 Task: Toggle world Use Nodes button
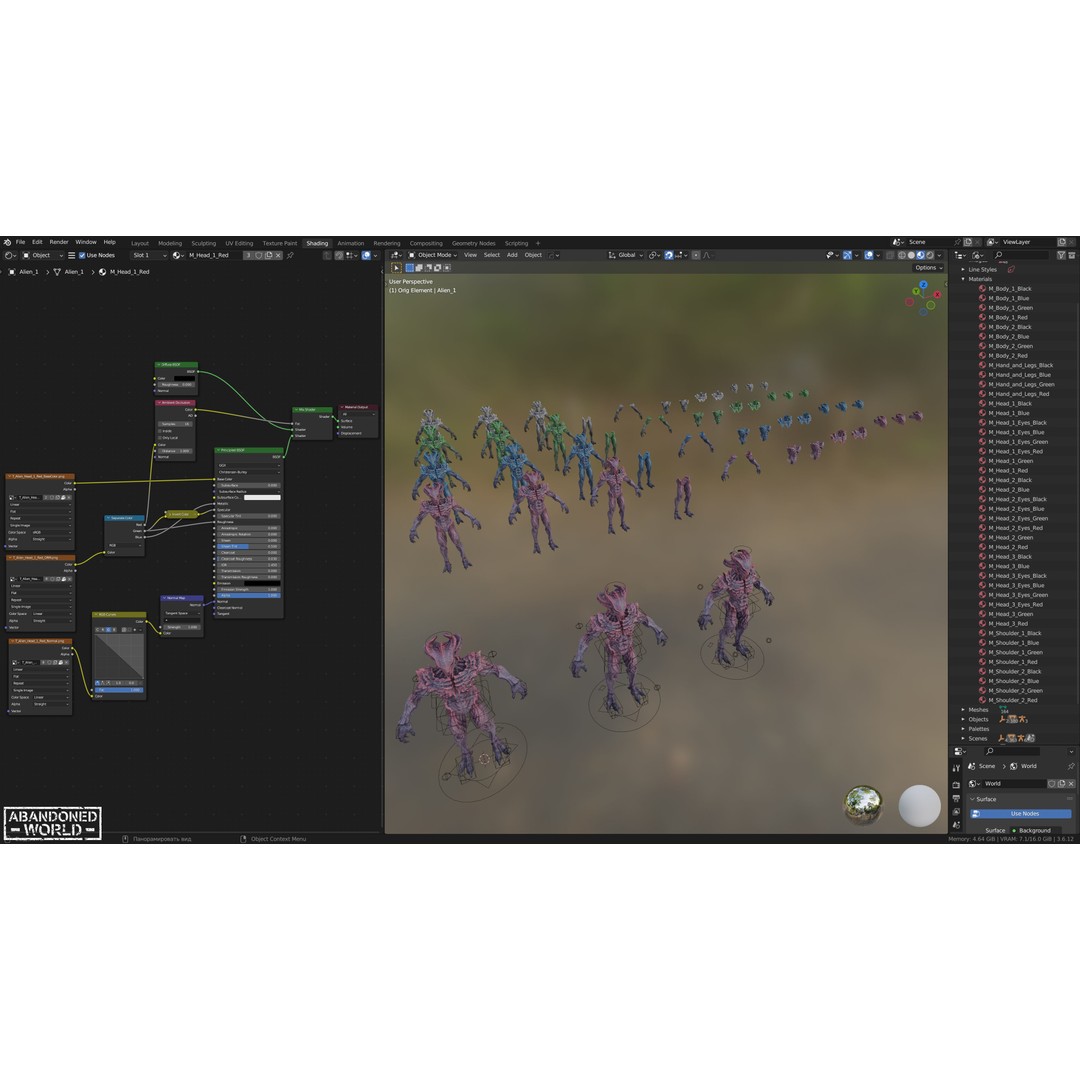pyautogui.click(x=1021, y=813)
